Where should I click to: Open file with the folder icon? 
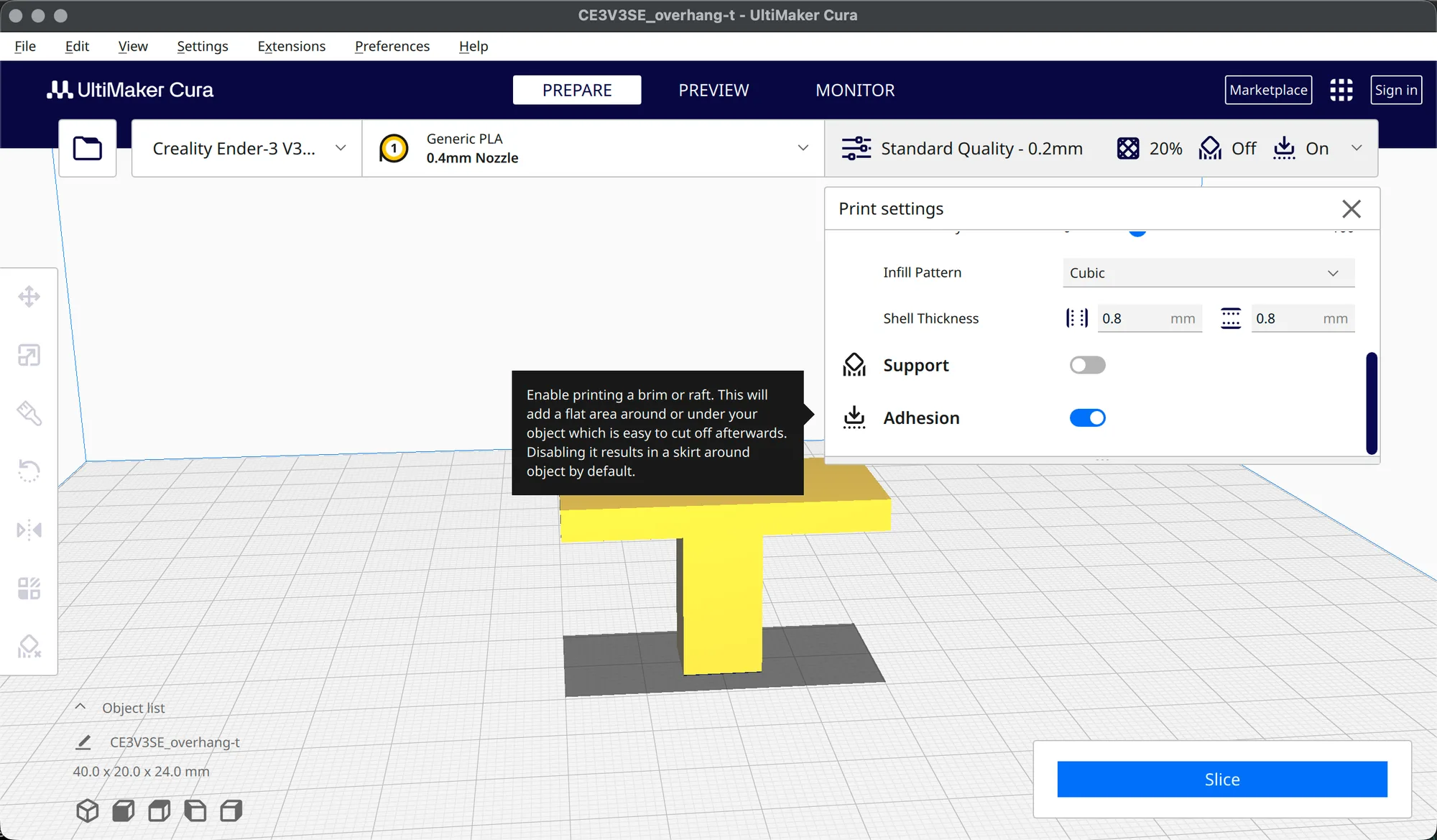88,148
